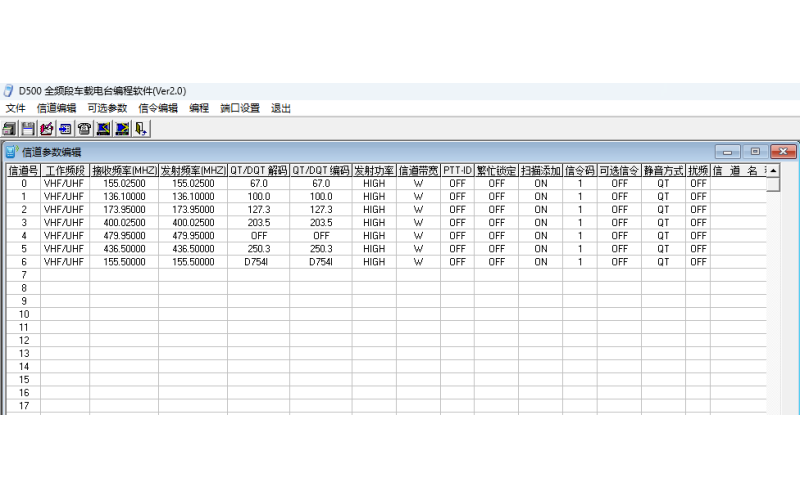Click the QT/DQT encode cell 203.5 in channel 3
Viewport: 800px width, 500px height.
click(320, 222)
